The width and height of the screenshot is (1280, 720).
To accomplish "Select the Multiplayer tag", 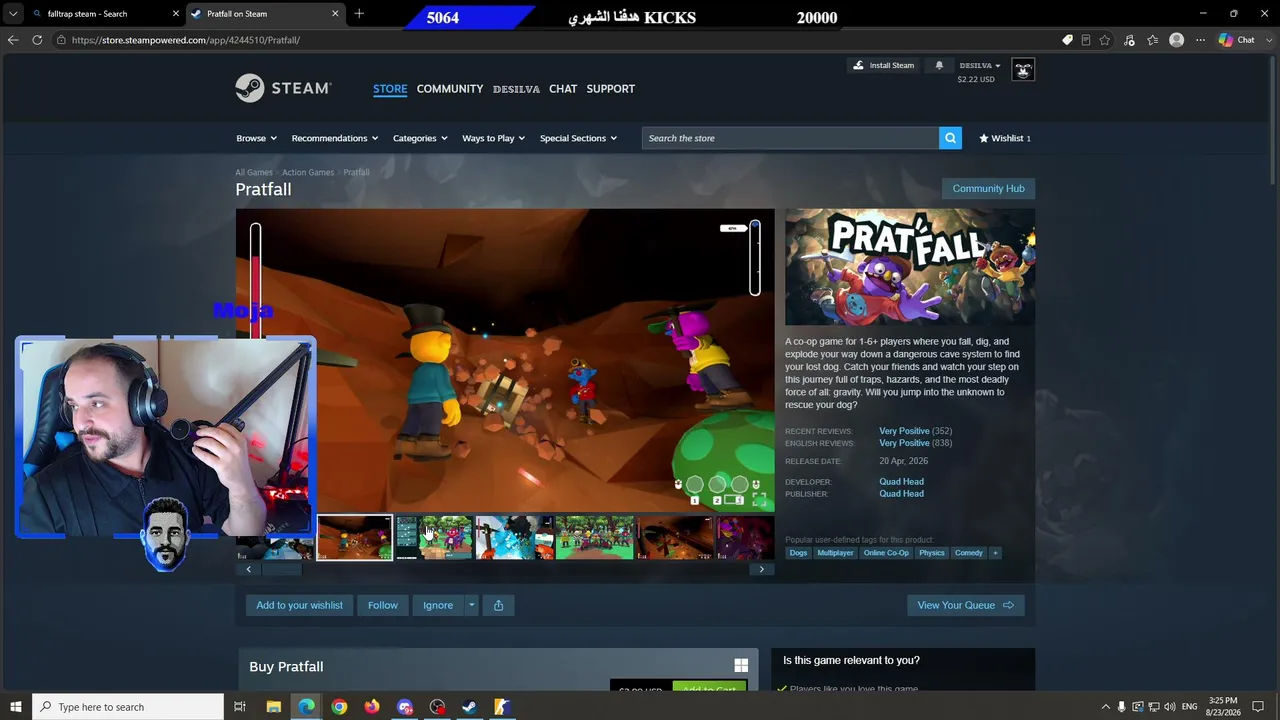I will [x=835, y=553].
